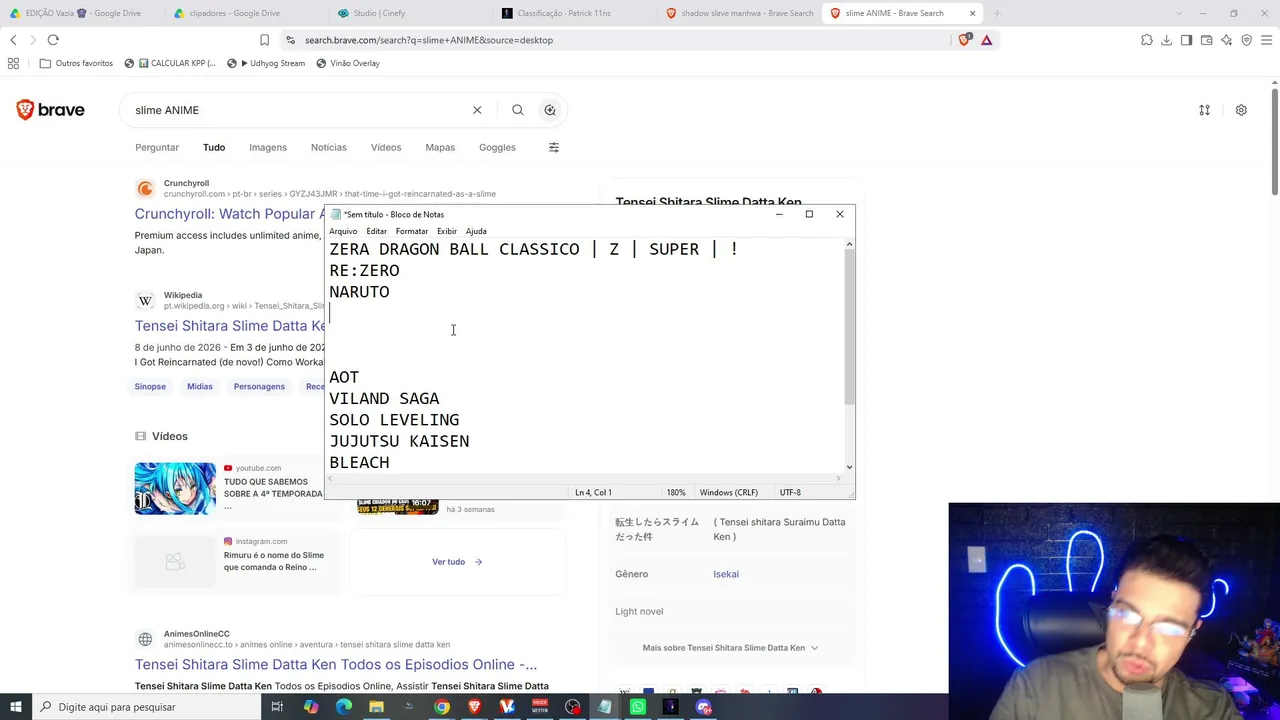Select the Notícias search tab
Image resolution: width=1280 pixels, height=720 pixels.
[329, 147]
